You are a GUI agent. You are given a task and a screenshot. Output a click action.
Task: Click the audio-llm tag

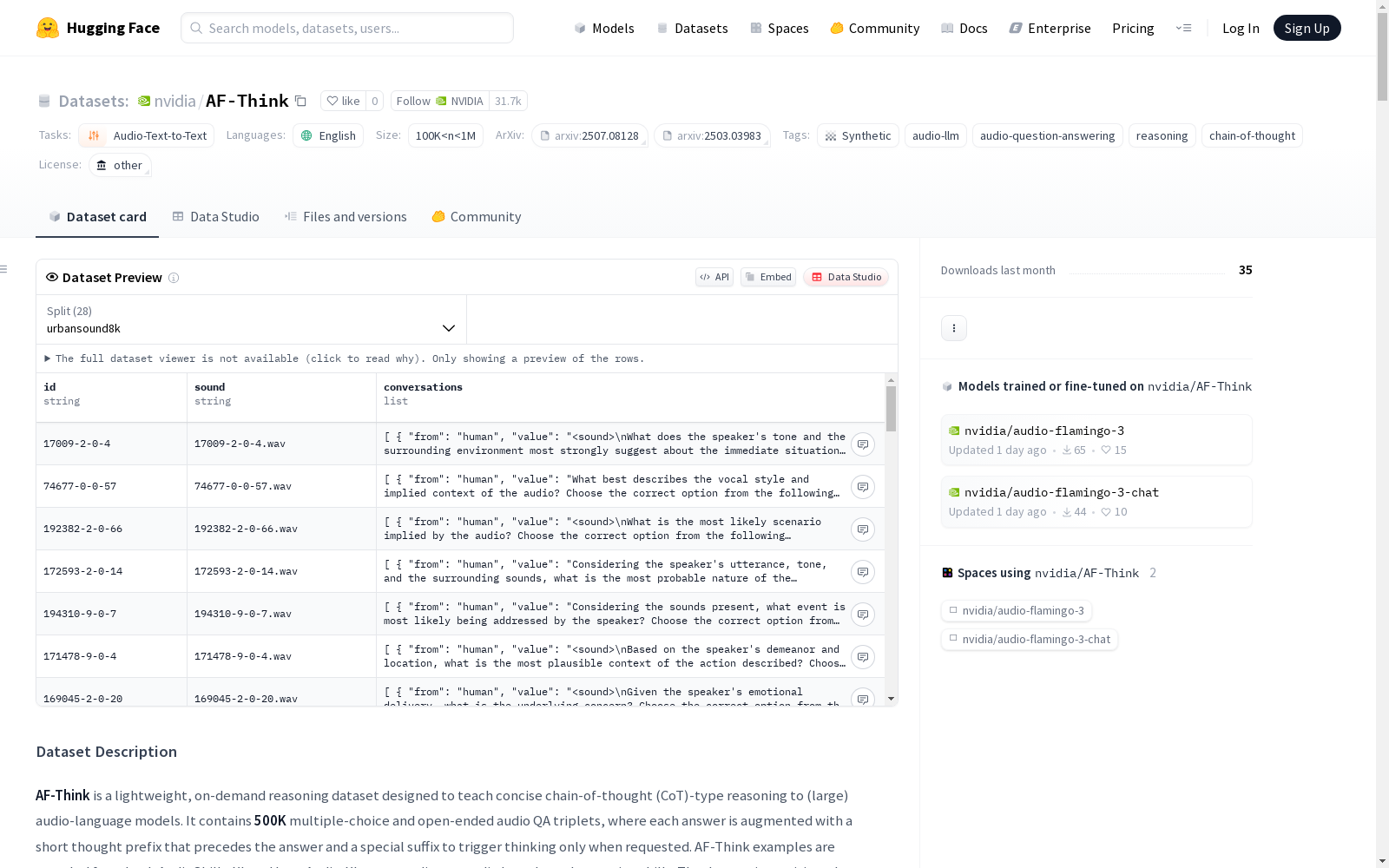coord(936,135)
